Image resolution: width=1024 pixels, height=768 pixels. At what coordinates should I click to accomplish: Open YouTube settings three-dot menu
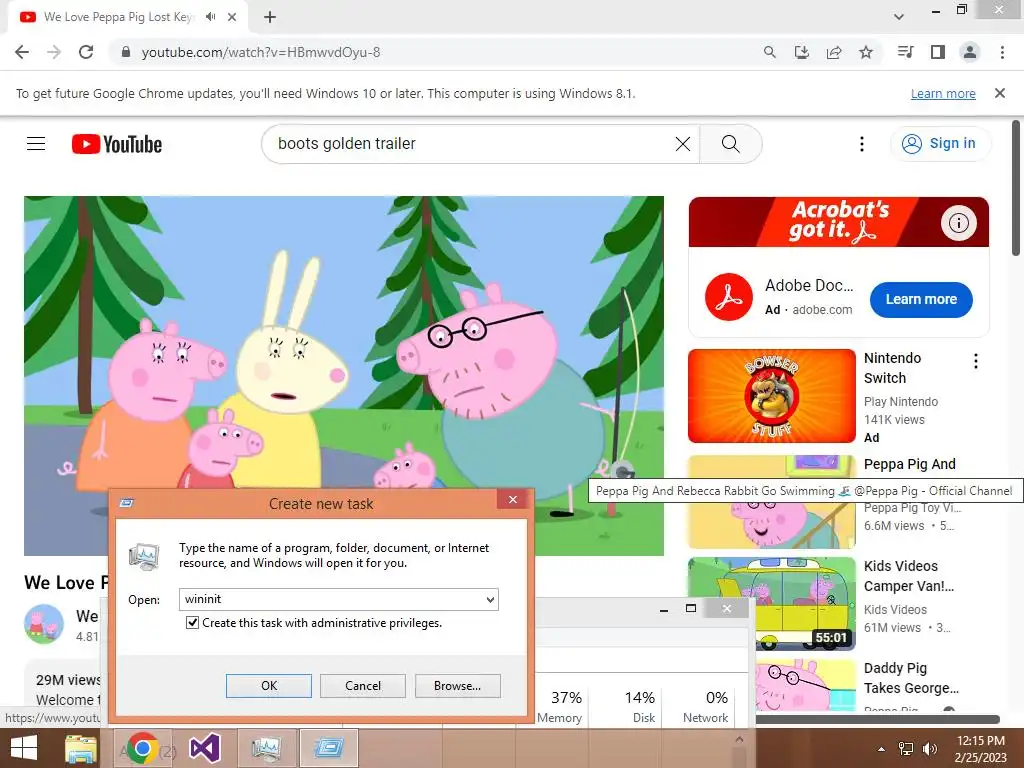click(862, 144)
